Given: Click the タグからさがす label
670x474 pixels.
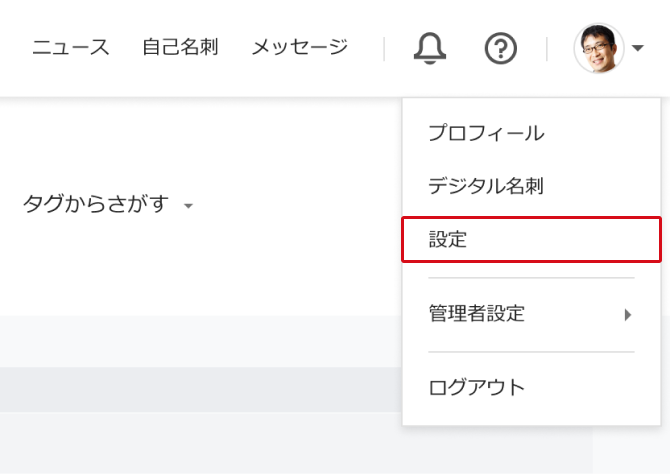Looking at the screenshot, I should click(95, 205).
